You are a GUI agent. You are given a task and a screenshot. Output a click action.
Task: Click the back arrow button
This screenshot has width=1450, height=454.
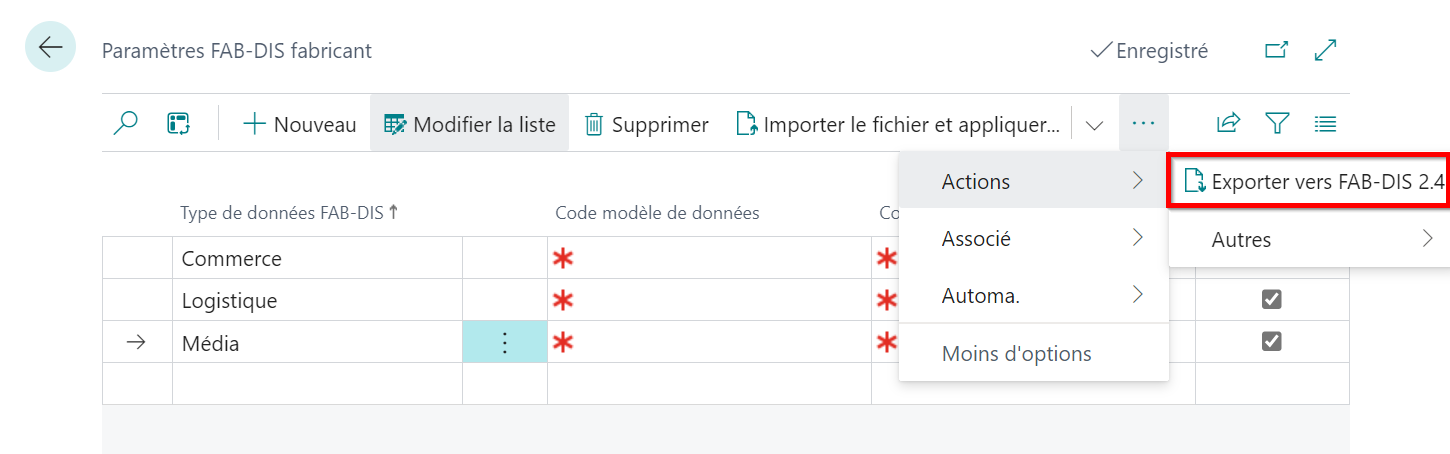click(50, 47)
